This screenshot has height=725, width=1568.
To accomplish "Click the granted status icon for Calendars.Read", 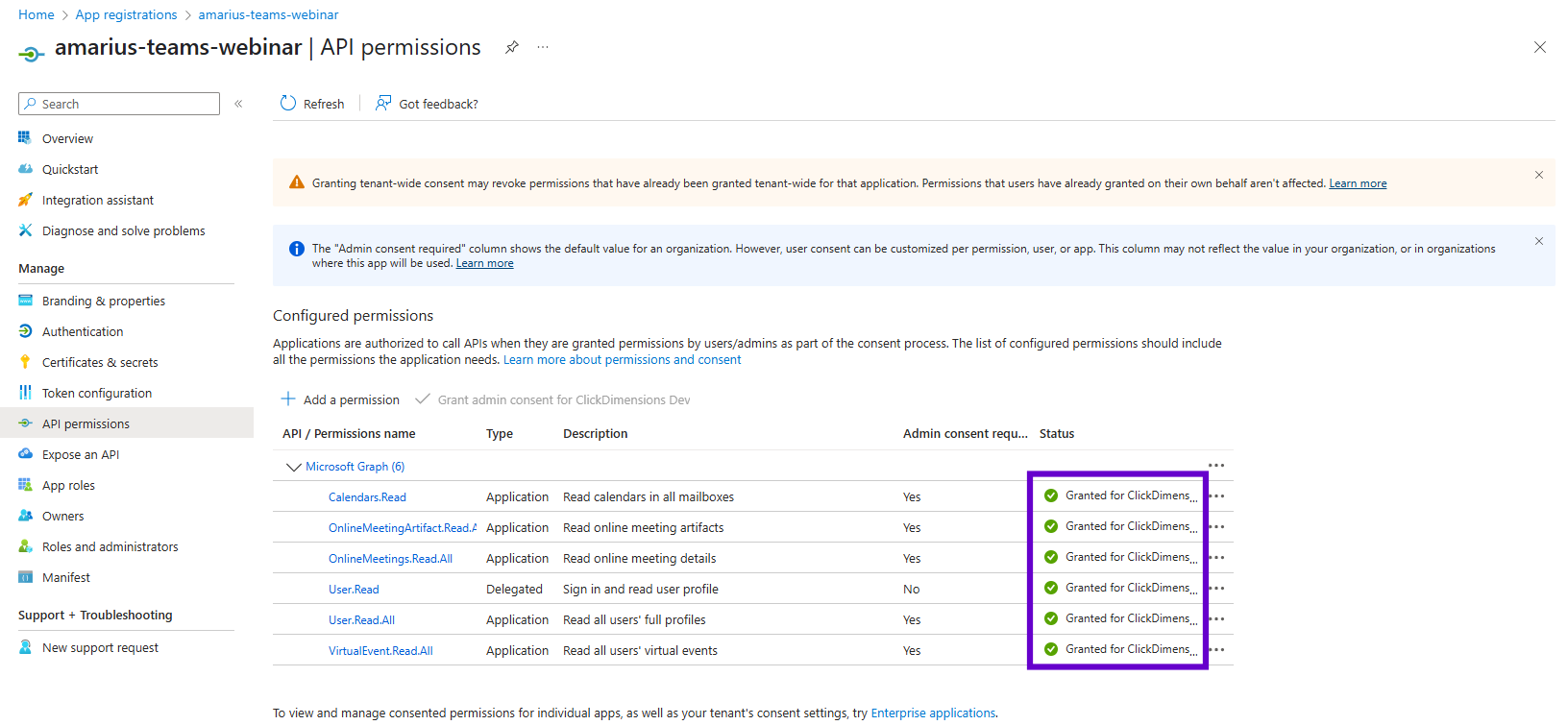I will tap(1051, 495).
